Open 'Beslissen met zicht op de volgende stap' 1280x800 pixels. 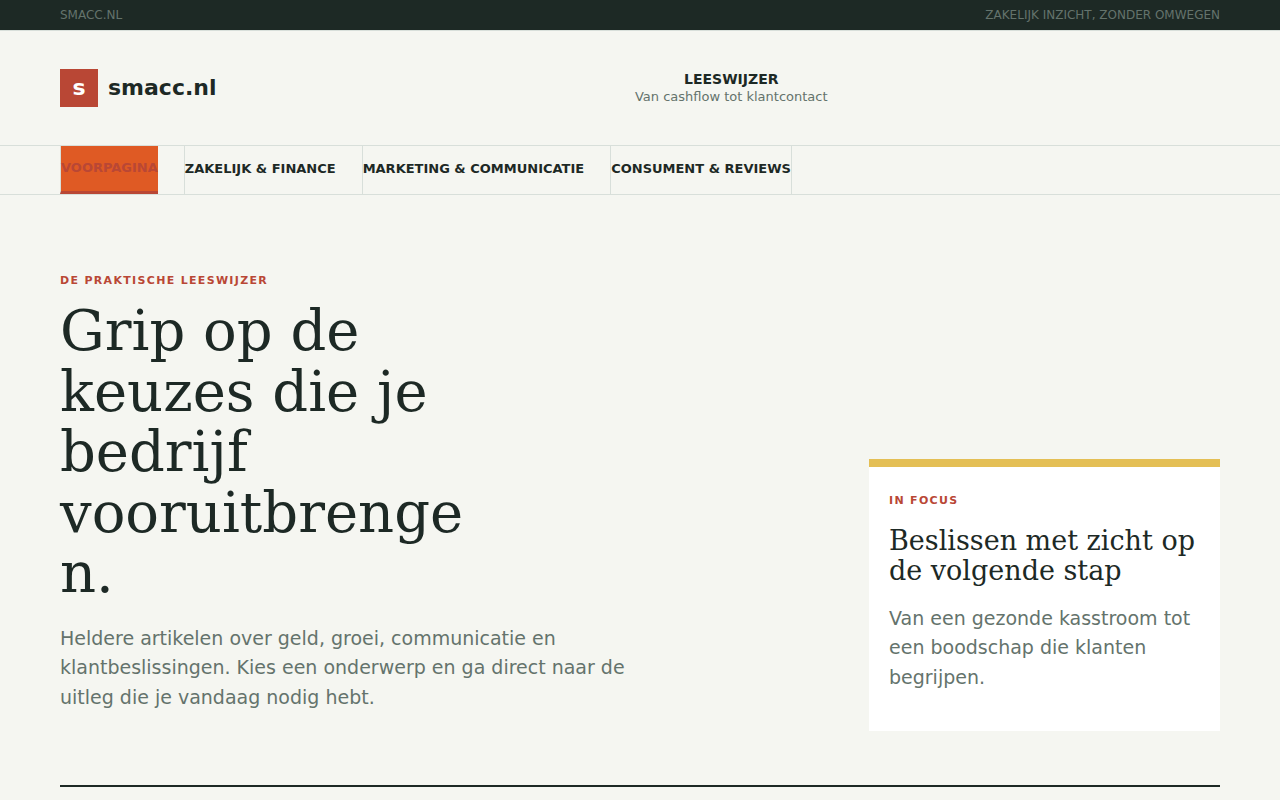pyautogui.click(x=1042, y=556)
